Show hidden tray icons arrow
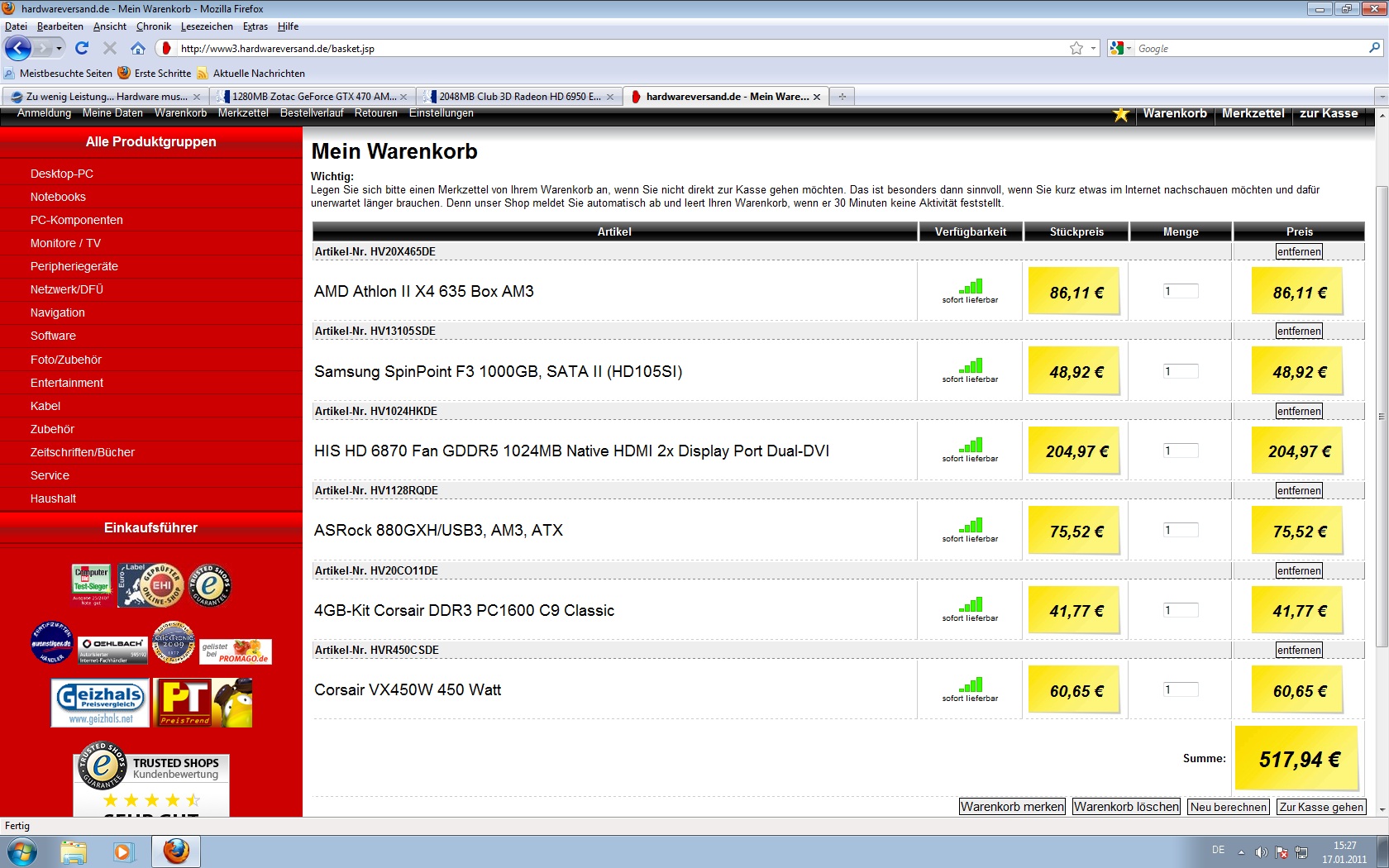Screen dimensions: 1389x868 tap(1241, 852)
